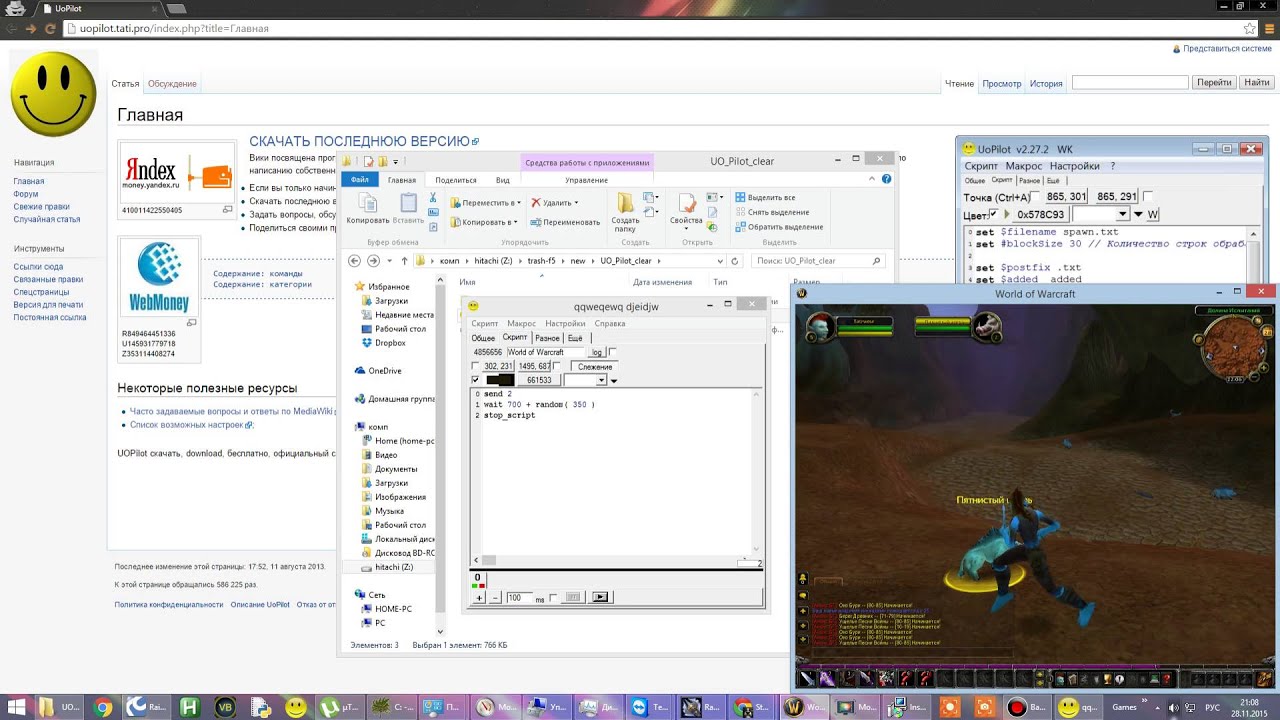Toggle checkbox next to ms delay field
1280x720 pixels.
pos(553,598)
